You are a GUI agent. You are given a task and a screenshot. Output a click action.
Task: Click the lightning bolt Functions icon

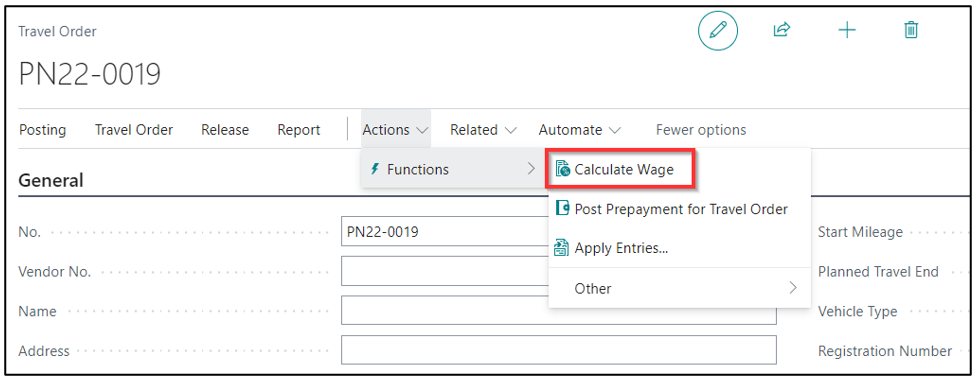pyautogui.click(x=374, y=169)
